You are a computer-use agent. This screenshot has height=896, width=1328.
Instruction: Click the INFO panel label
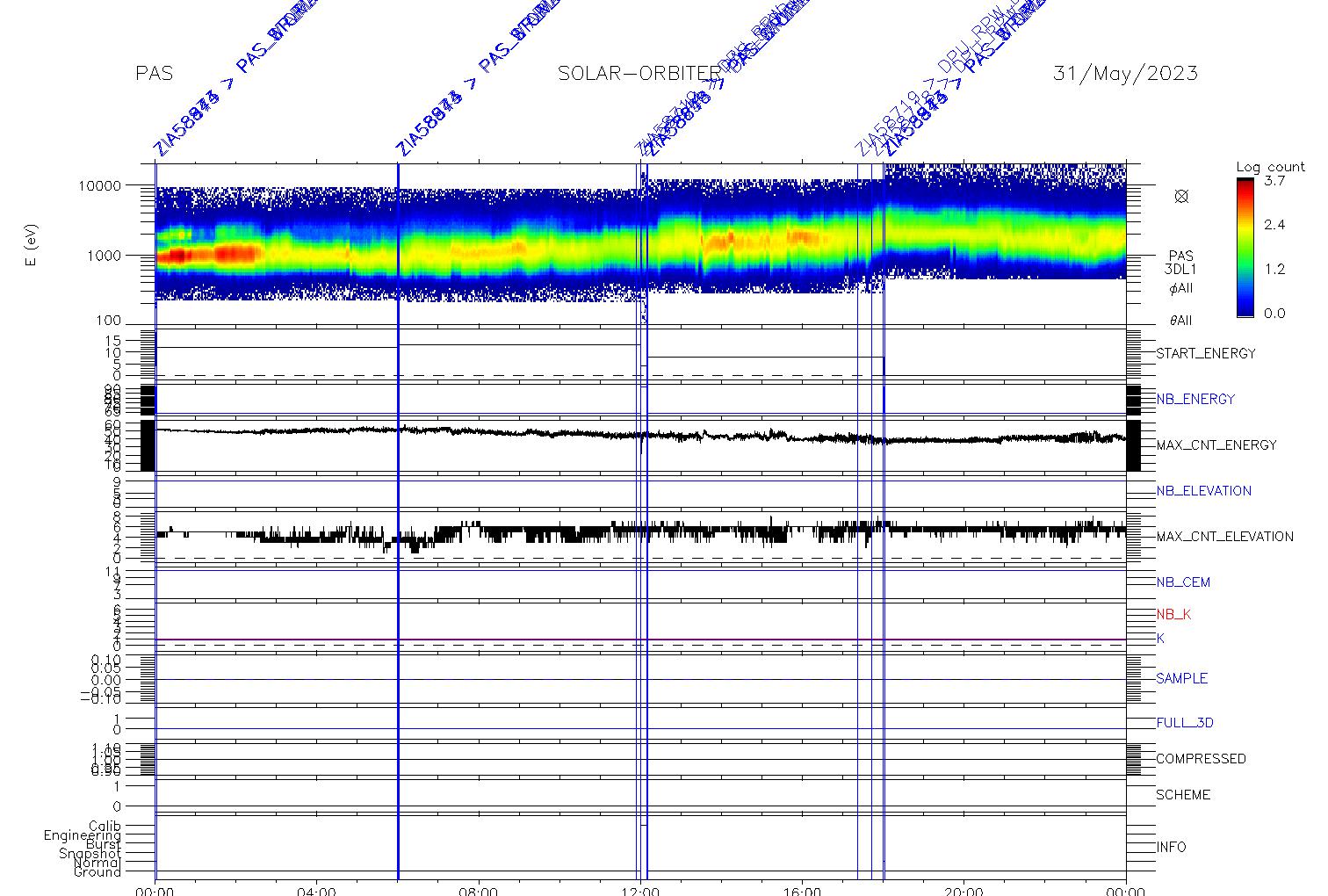(x=1171, y=848)
